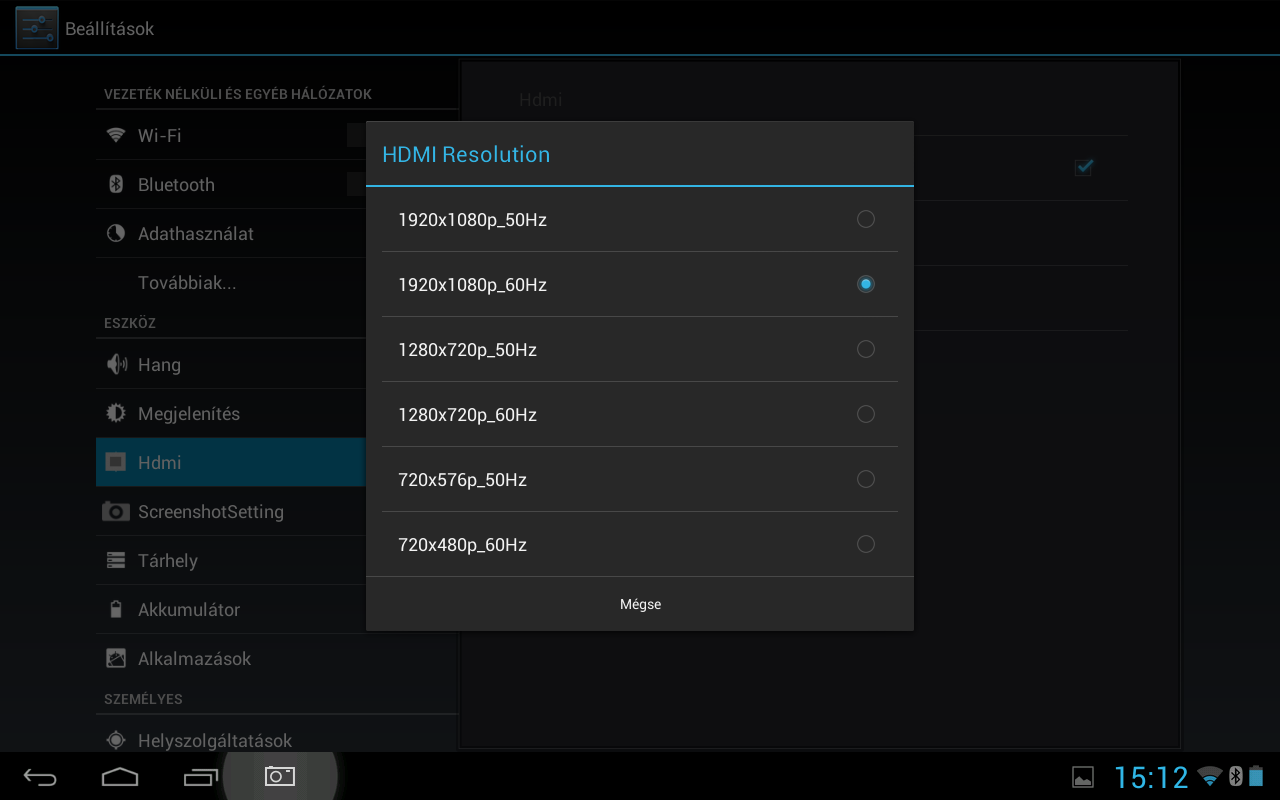Pick the 720x576p_50Hz resolution option
Viewport: 1280px width, 800px height.
pyautogui.click(x=640, y=479)
